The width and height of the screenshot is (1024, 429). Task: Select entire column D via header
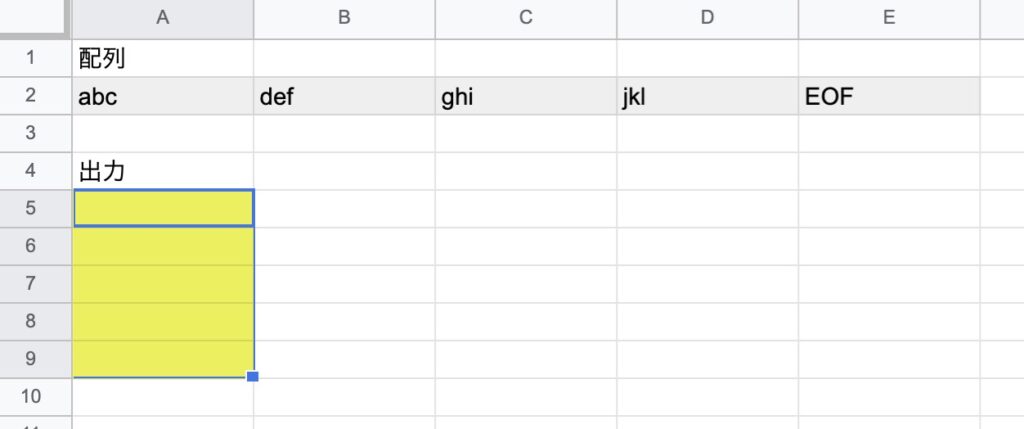click(x=707, y=18)
